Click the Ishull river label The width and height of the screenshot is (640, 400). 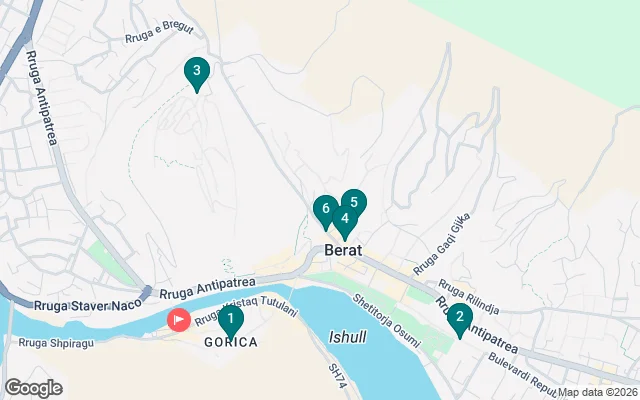click(x=347, y=337)
